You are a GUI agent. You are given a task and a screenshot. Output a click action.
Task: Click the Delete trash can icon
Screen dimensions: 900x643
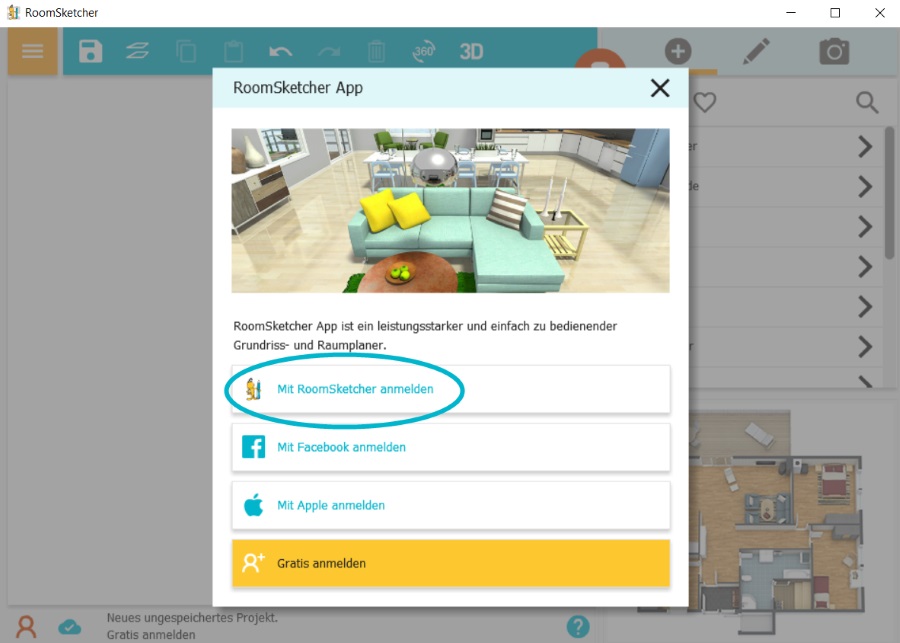click(x=376, y=52)
